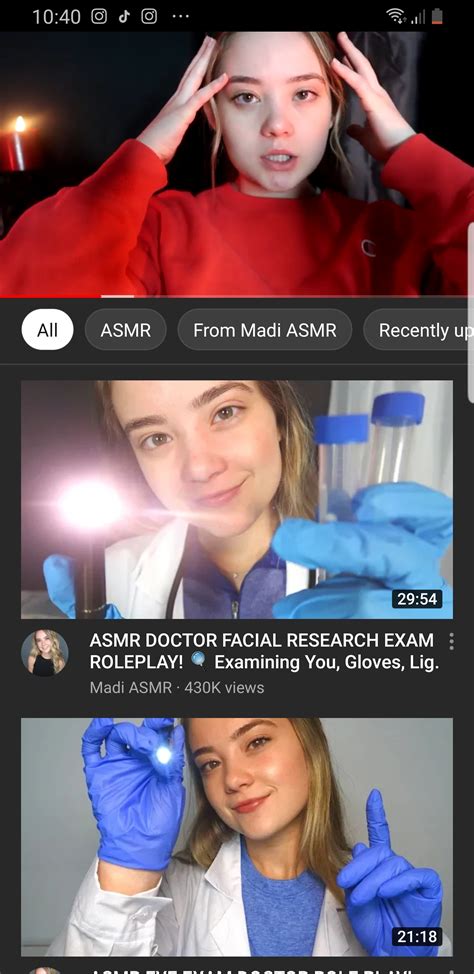
Task: Tap the 21:18 duration badge
Action: point(417,937)
